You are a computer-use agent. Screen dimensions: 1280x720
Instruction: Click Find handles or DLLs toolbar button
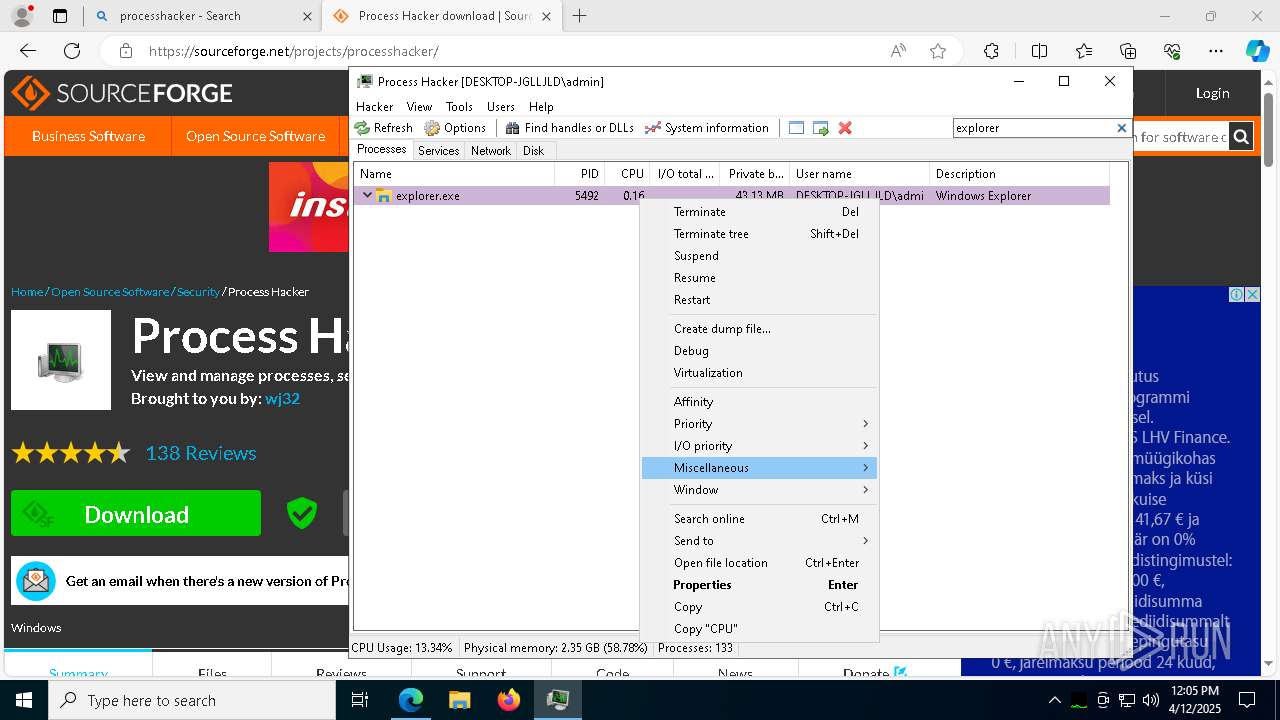pos(569,128)
